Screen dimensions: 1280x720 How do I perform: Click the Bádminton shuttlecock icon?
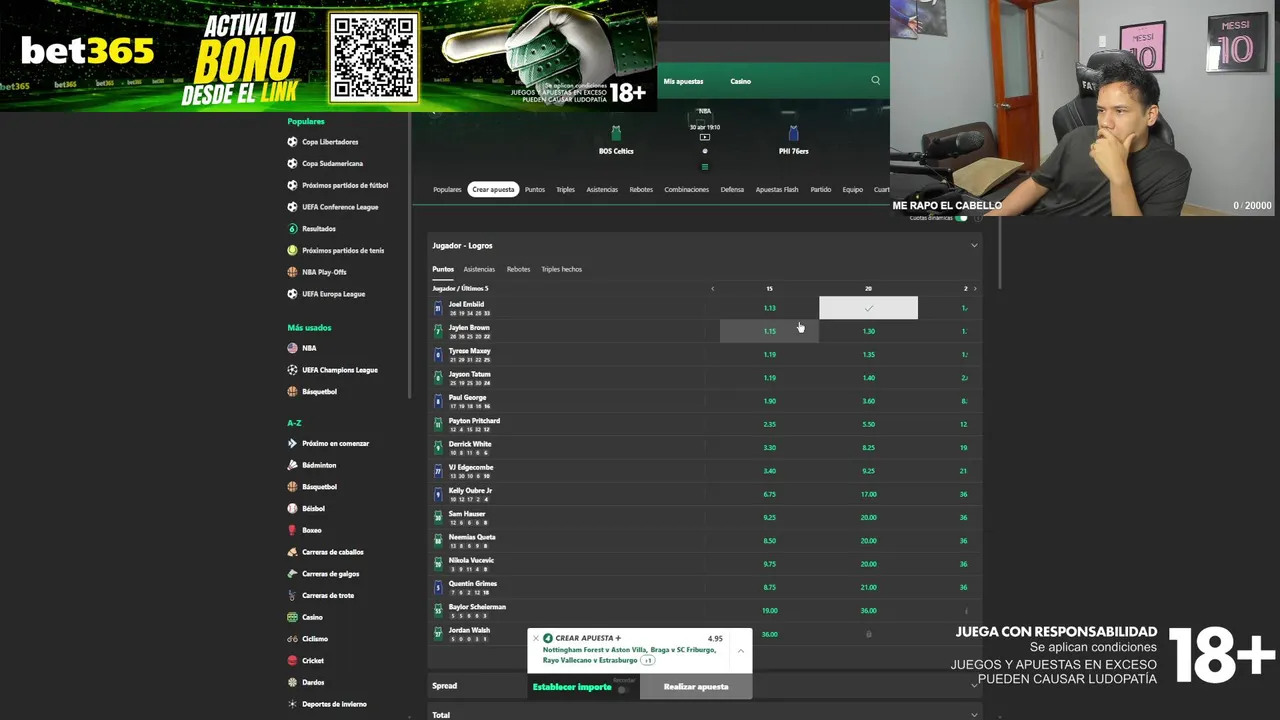(x=292, y=465)
